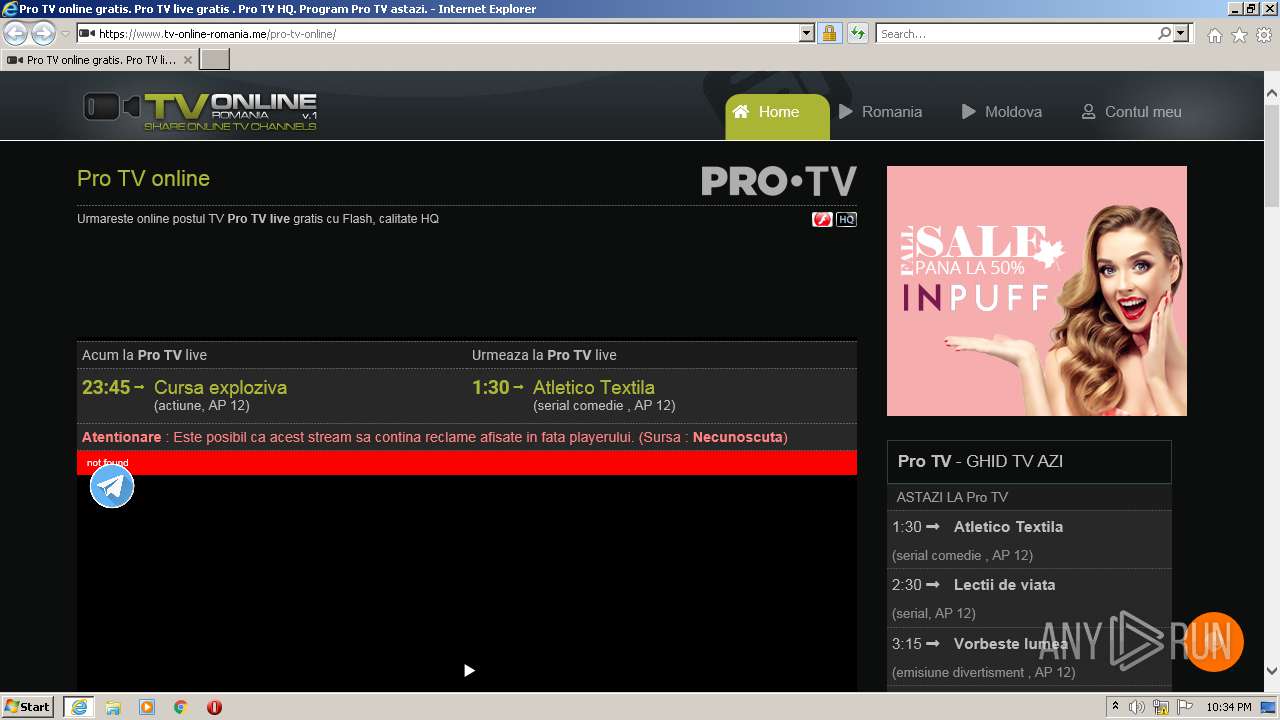Start the video with the play button

tap(469, 670)
